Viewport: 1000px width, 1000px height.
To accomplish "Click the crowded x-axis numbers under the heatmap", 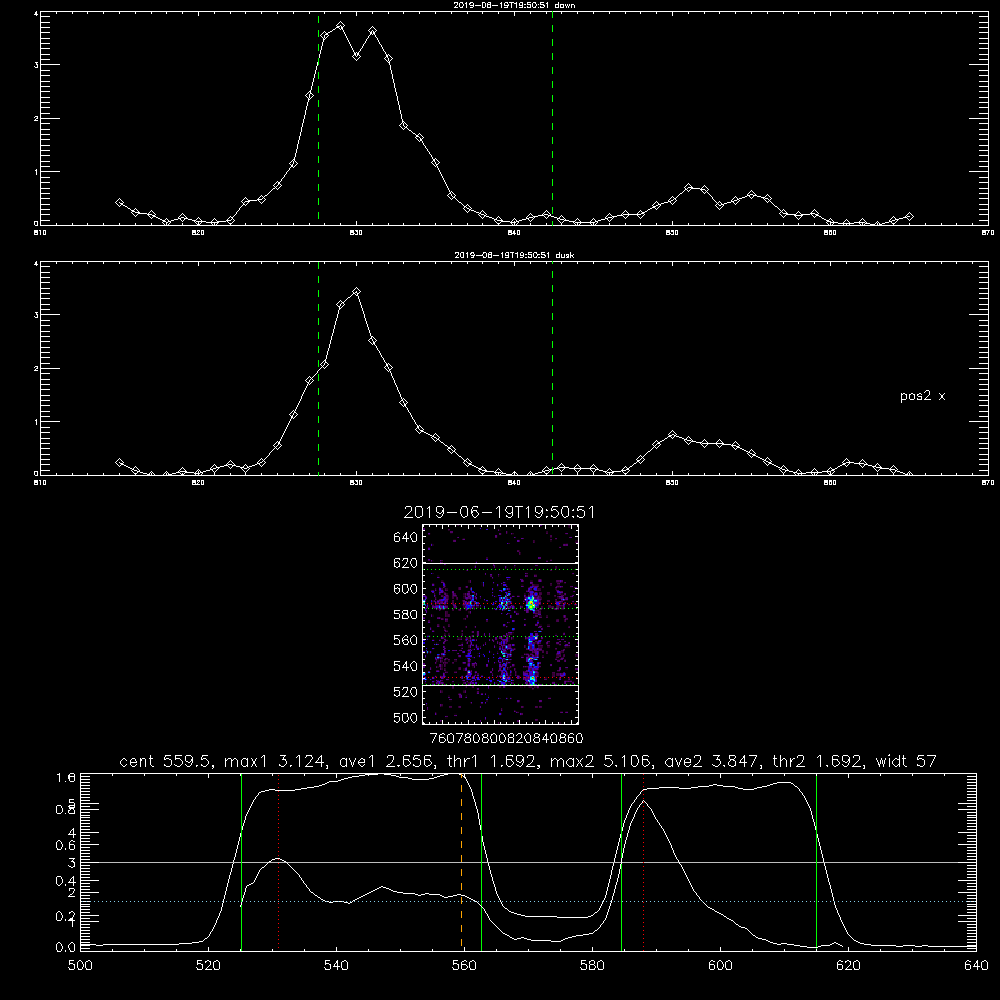I will click(506, 739).
